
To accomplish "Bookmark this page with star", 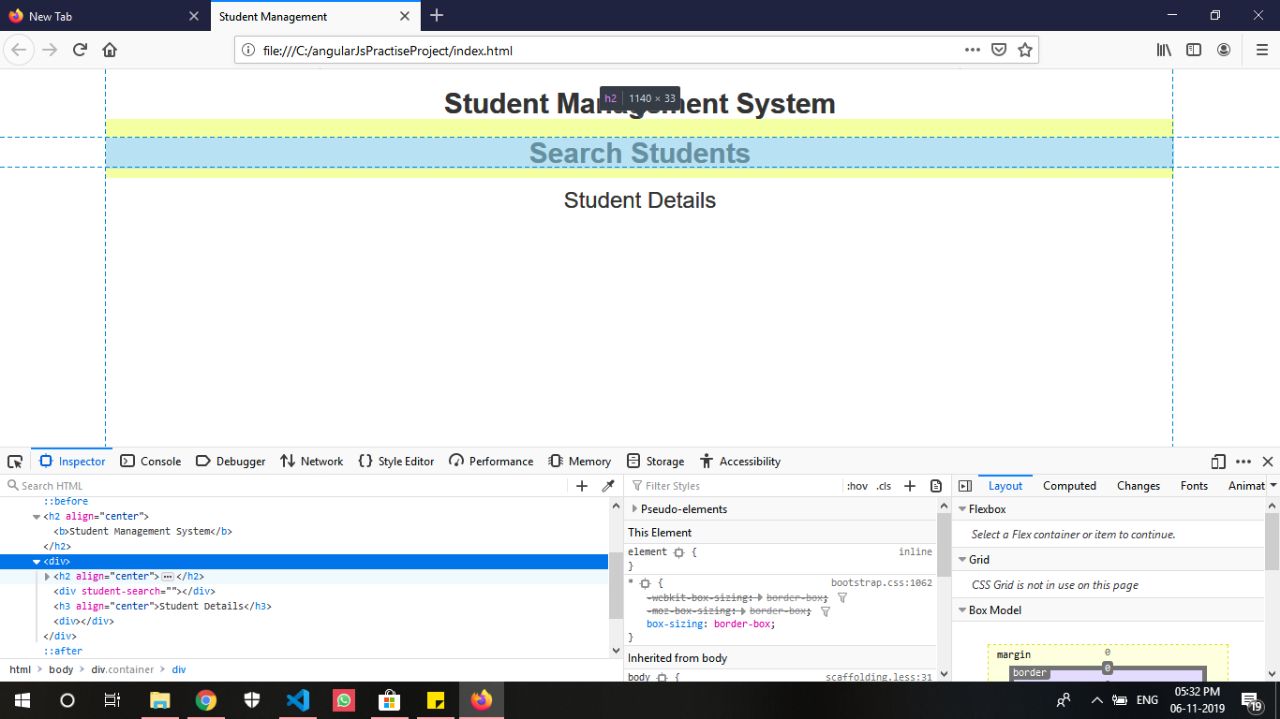I will click(x=1025, y=50).
